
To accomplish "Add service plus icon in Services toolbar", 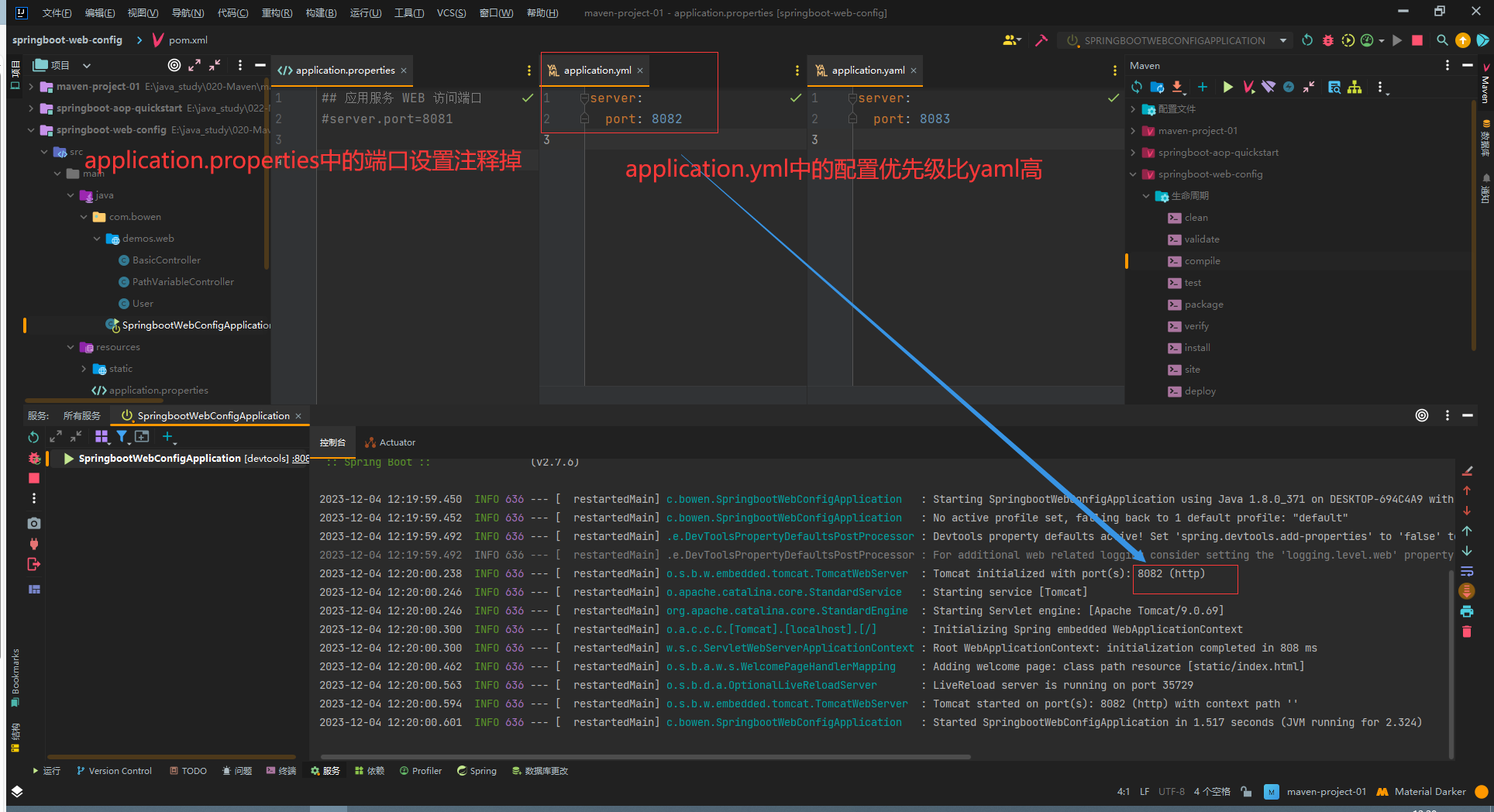I will (x=167, y=437).
